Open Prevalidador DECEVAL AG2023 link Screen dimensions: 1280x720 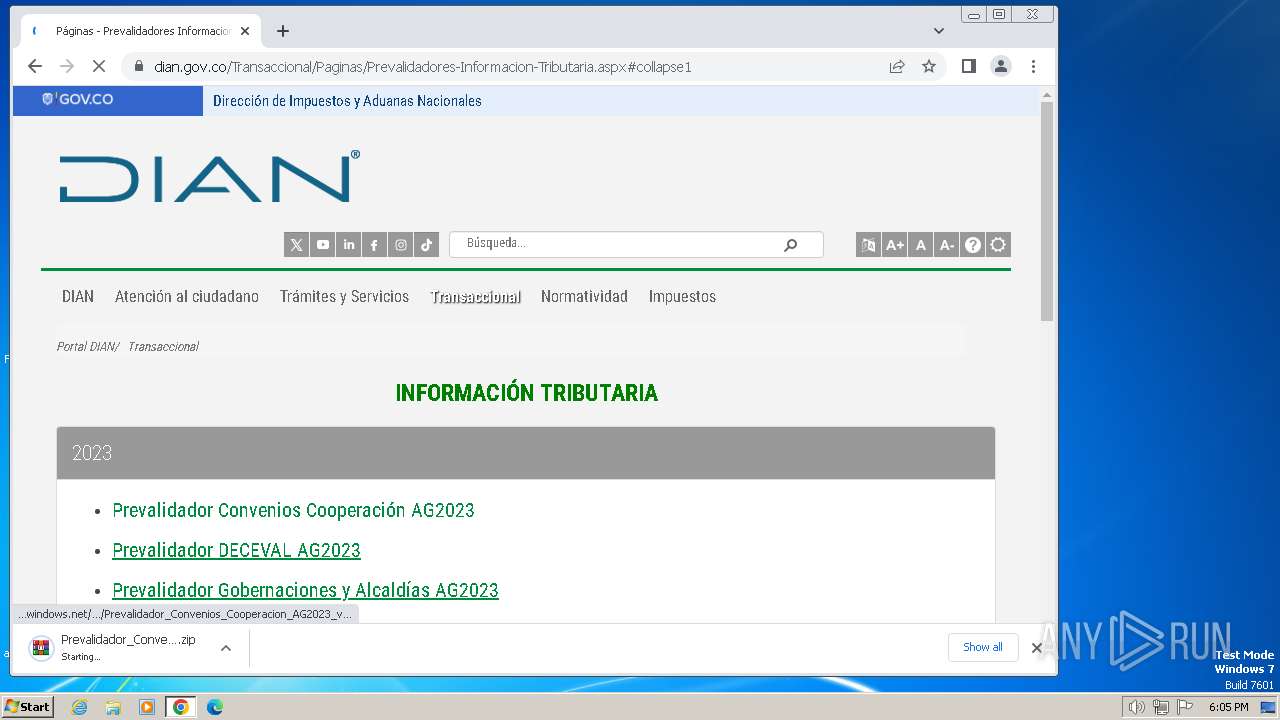236,550
